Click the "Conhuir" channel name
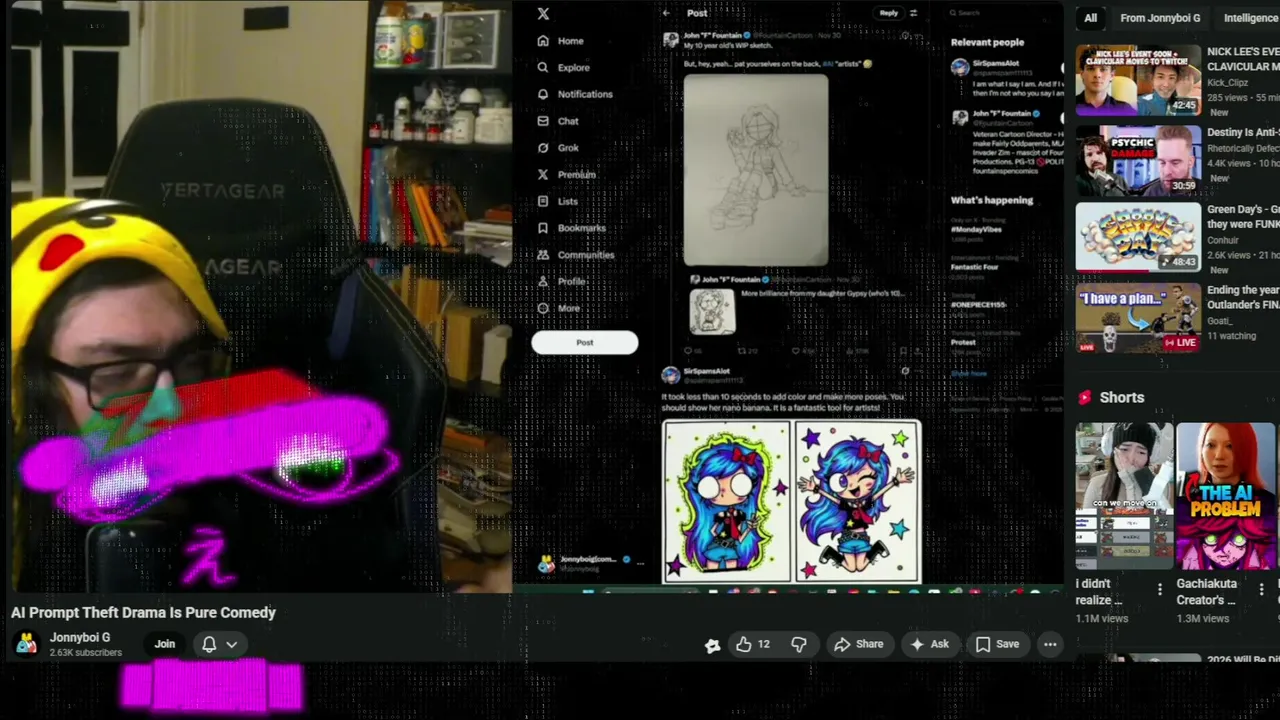 (1222, 240)
